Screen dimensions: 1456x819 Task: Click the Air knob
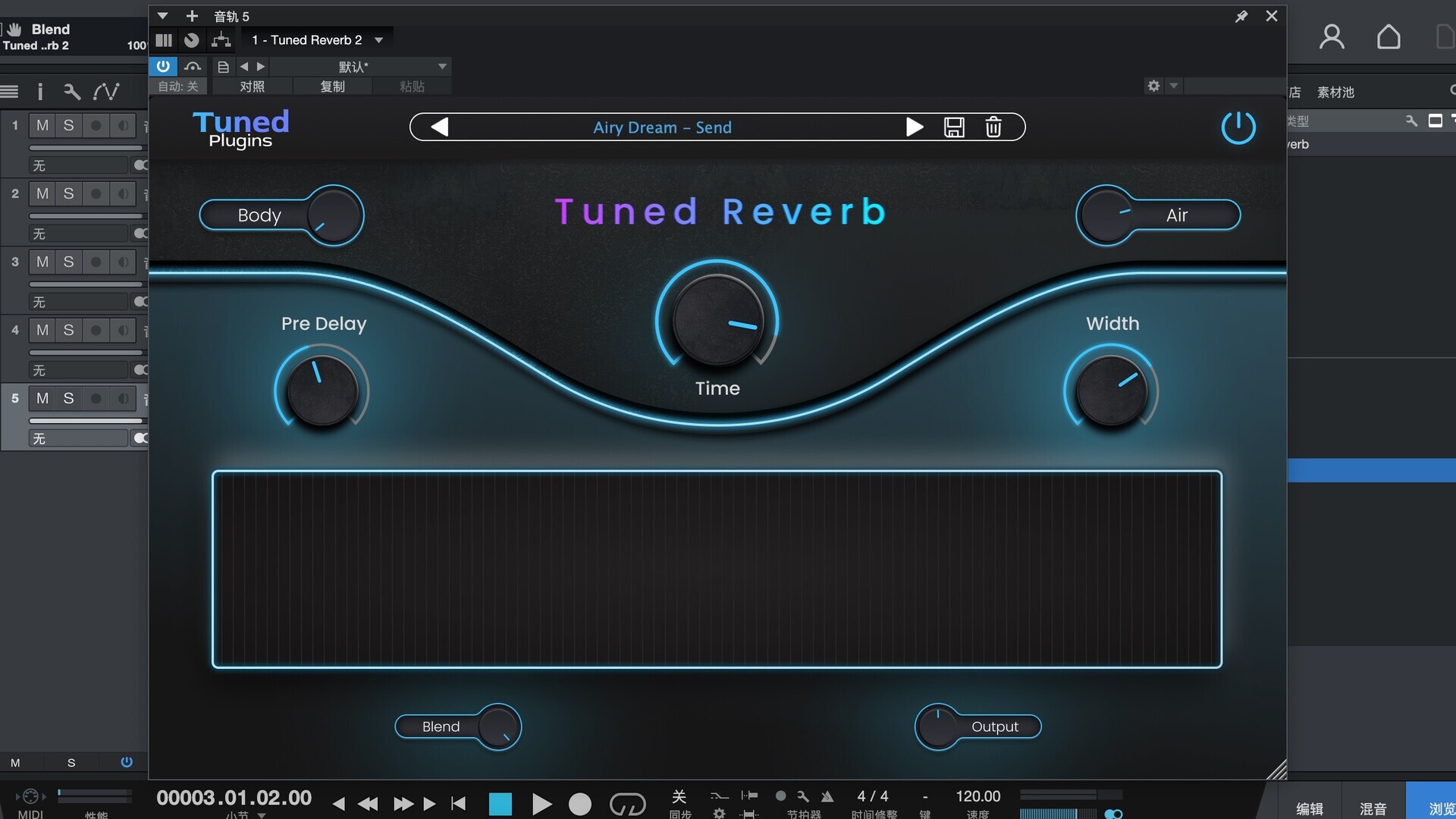pos(1108,215)
